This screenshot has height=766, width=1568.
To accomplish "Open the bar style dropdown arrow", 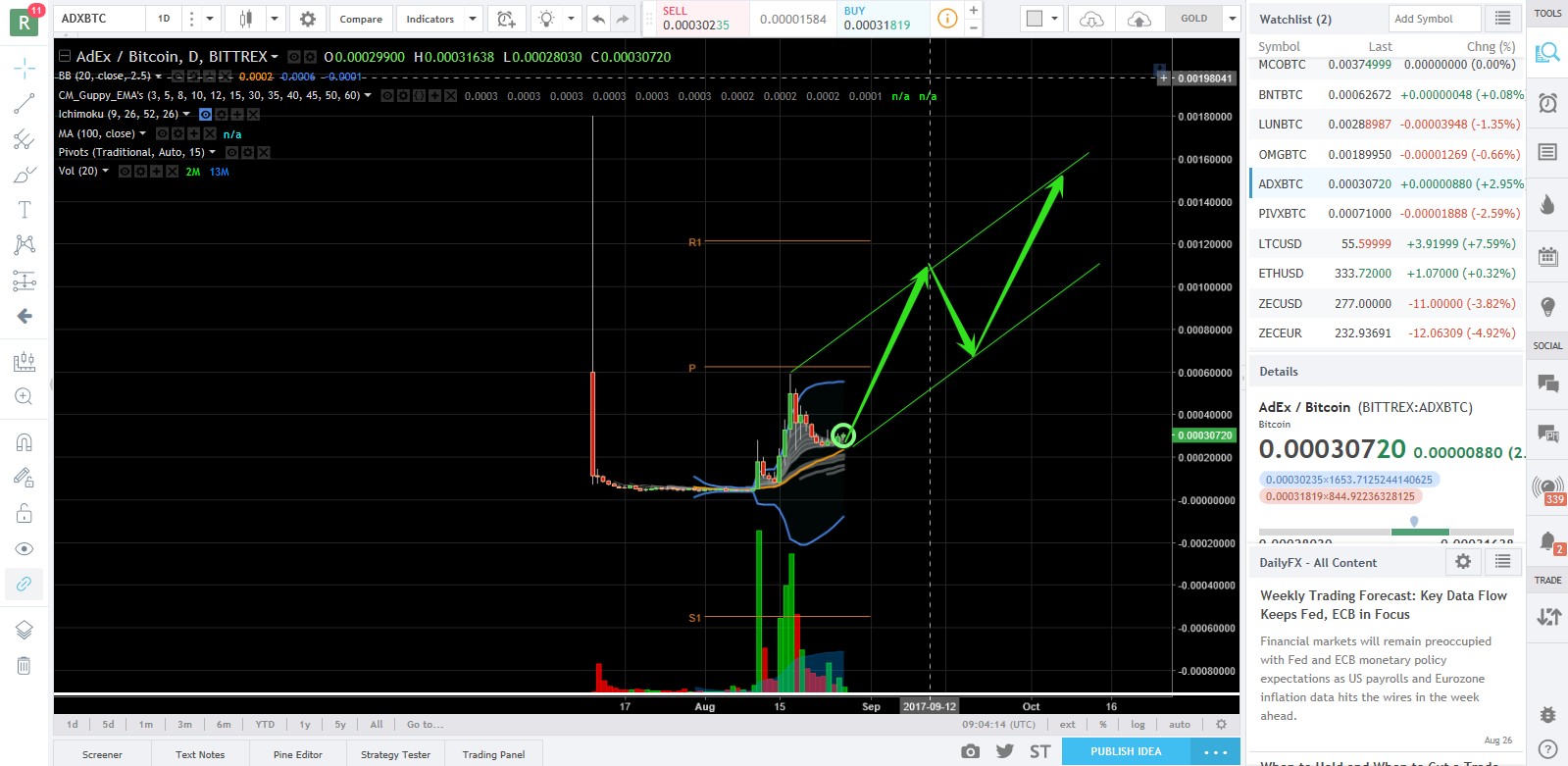I will point(275,19).
